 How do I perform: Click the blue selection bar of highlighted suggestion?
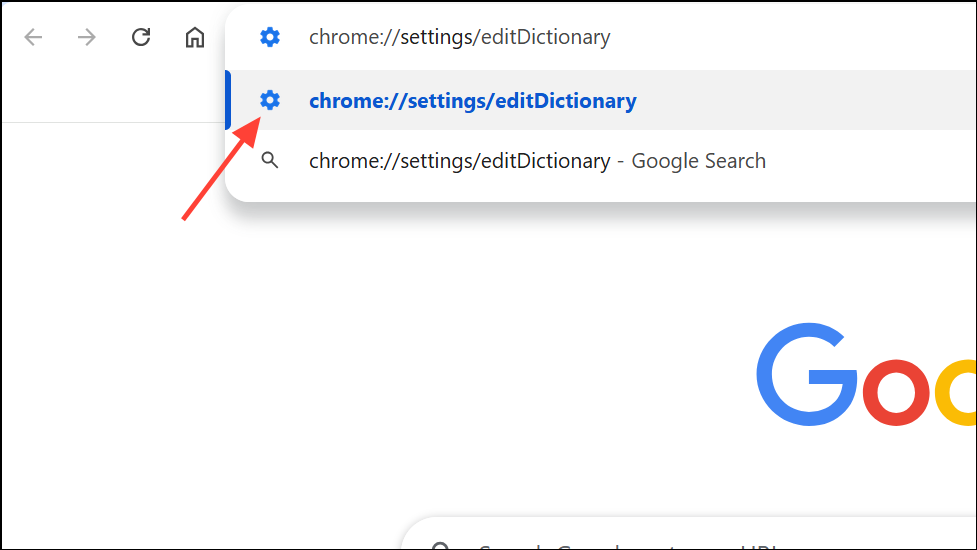(x=228, y=100)
